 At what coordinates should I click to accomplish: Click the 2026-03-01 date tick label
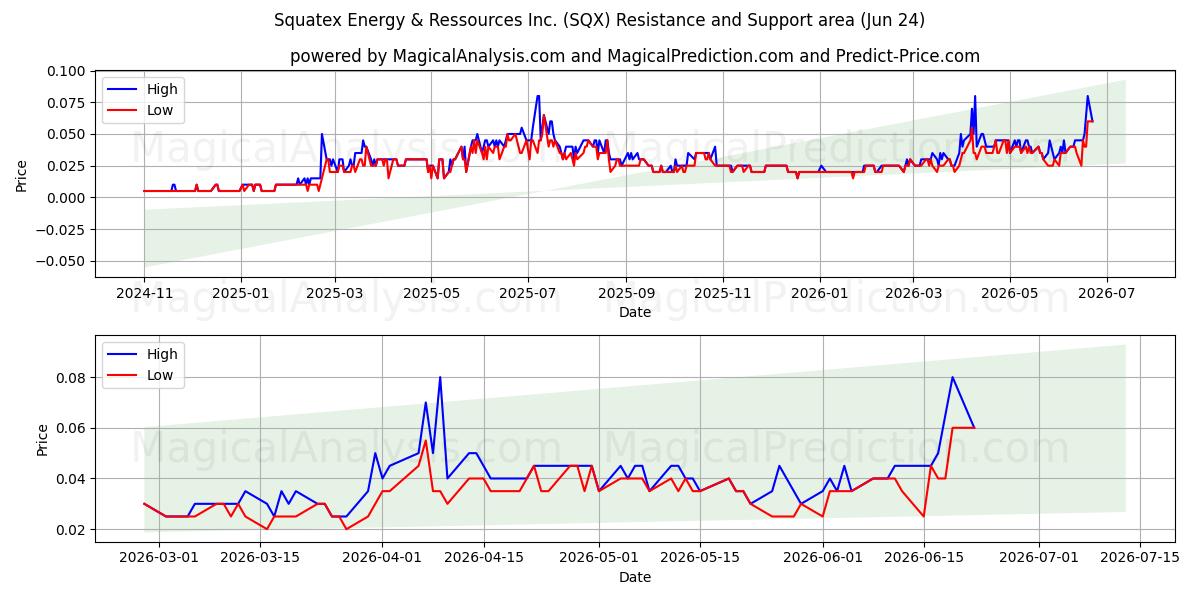(159, 559)
